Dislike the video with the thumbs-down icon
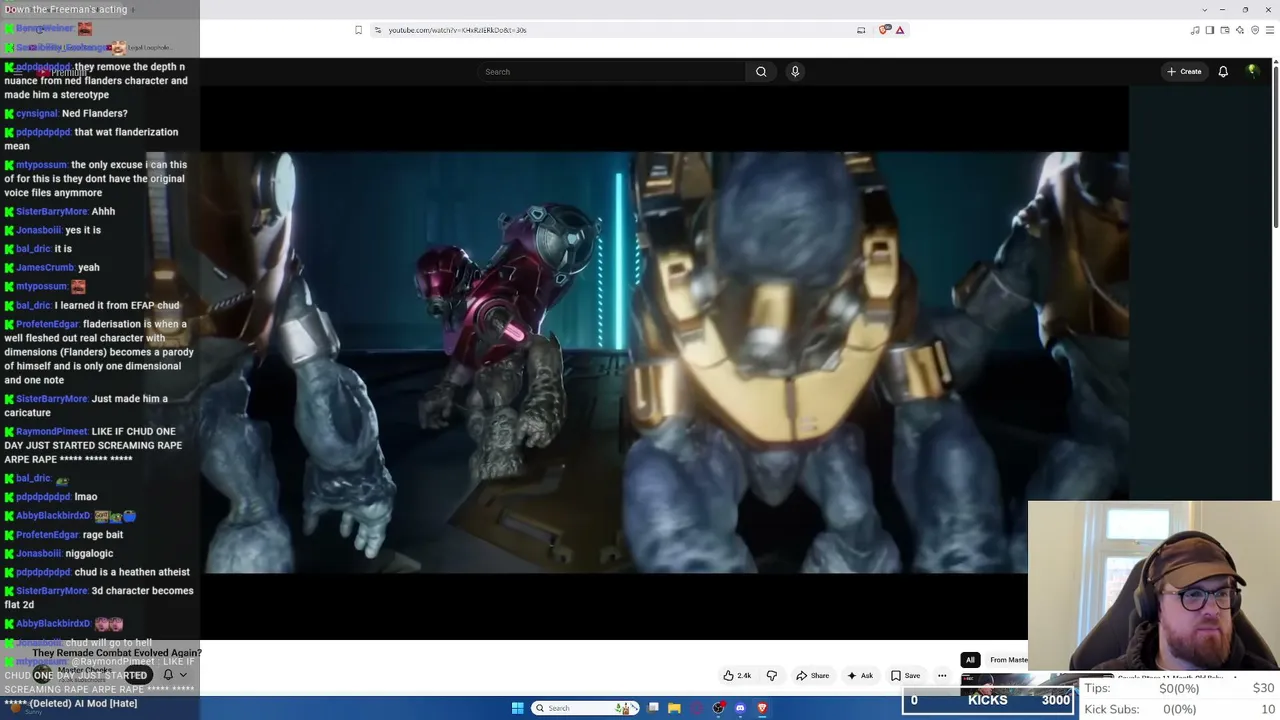The width and height of the screenshot is (1280, 720). pyautogui.click(x=771, y=676)
